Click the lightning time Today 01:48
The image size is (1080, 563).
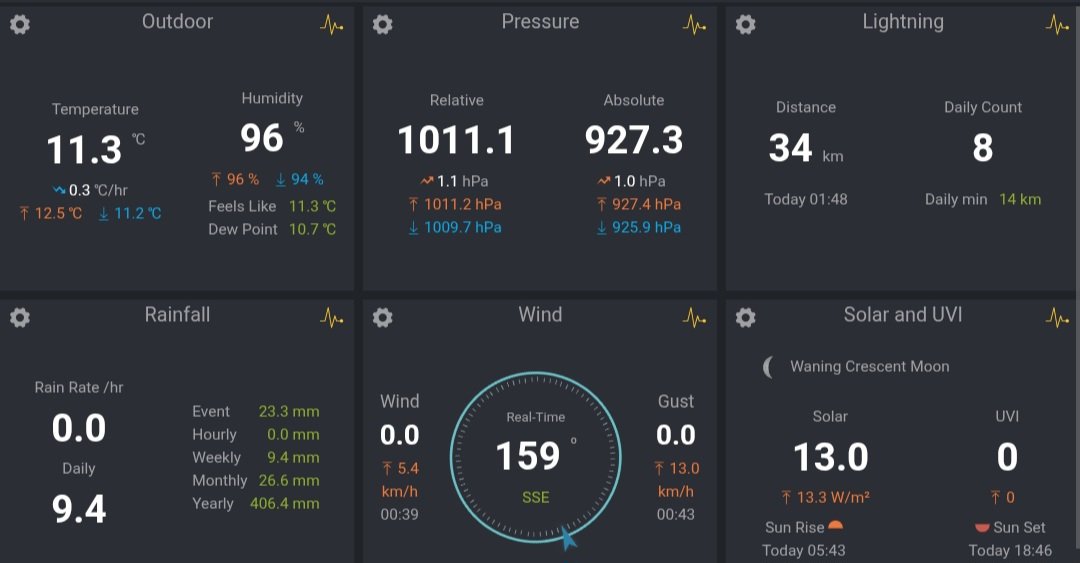[x=806, y=199]
